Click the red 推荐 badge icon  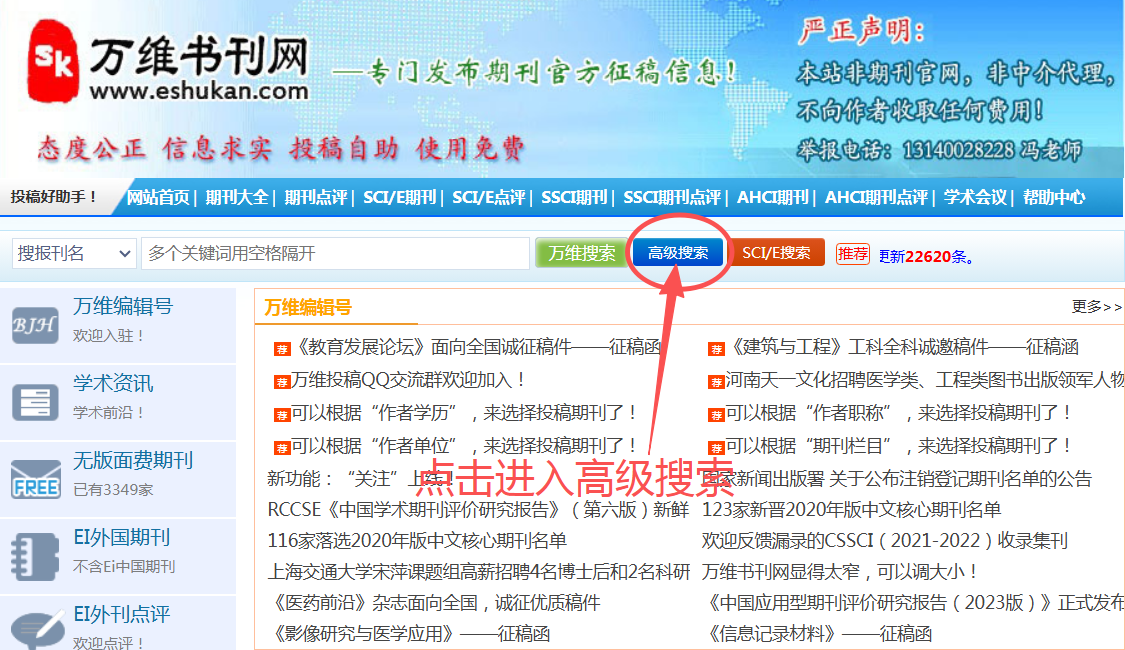(853, 254)
